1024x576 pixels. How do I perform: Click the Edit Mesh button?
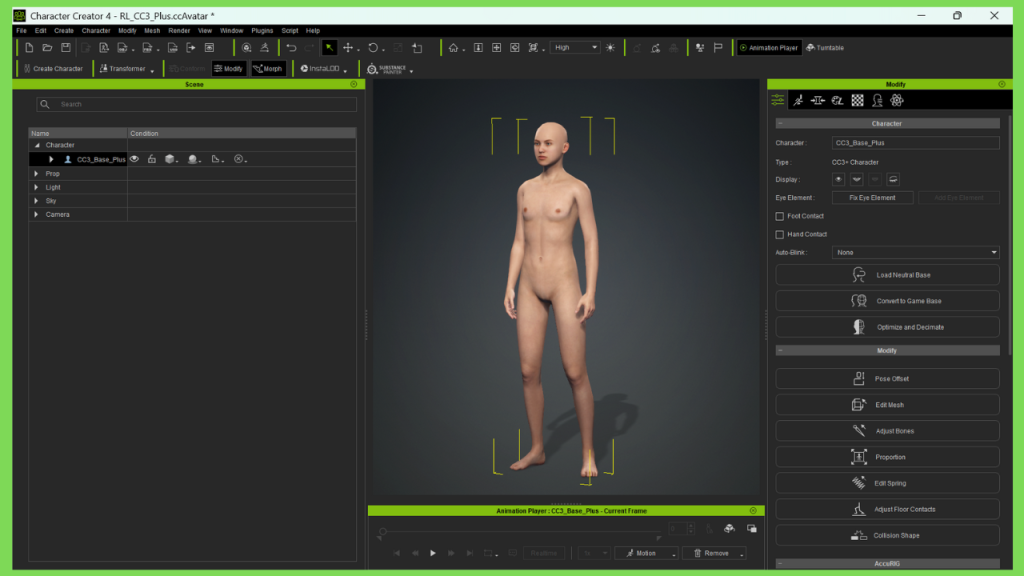[887, 405]
